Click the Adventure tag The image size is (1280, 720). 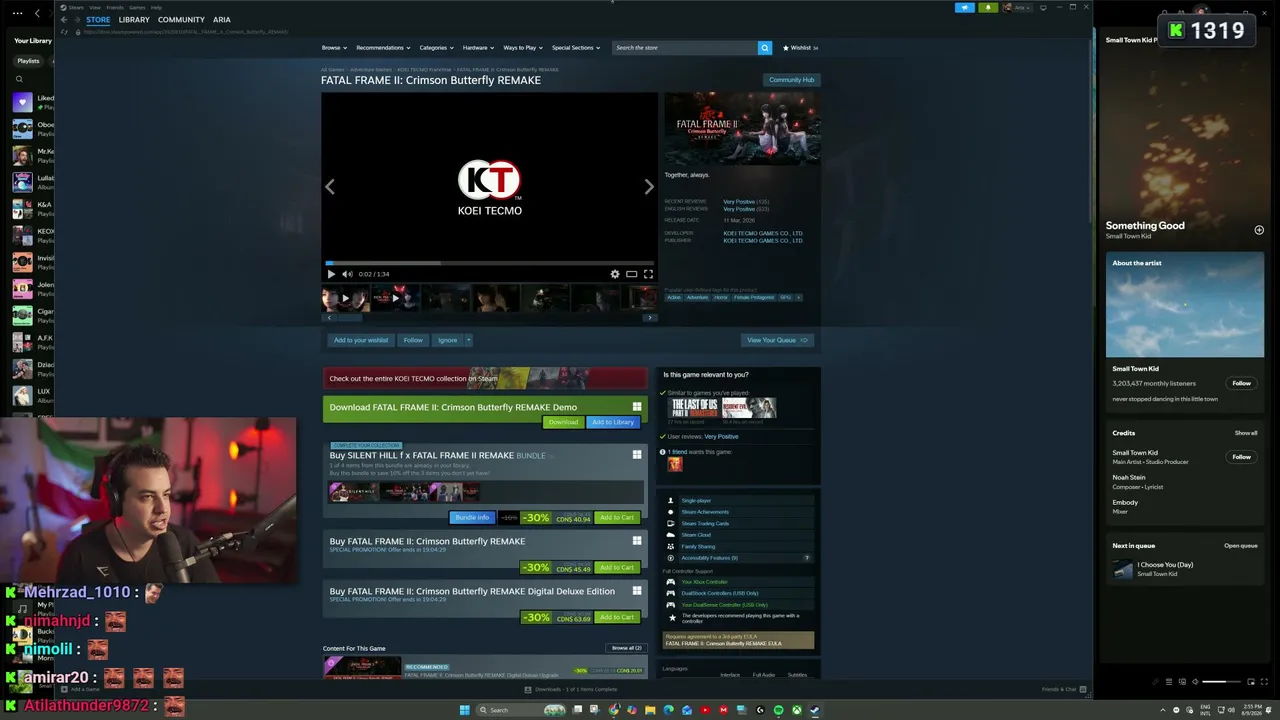(697, 297)
